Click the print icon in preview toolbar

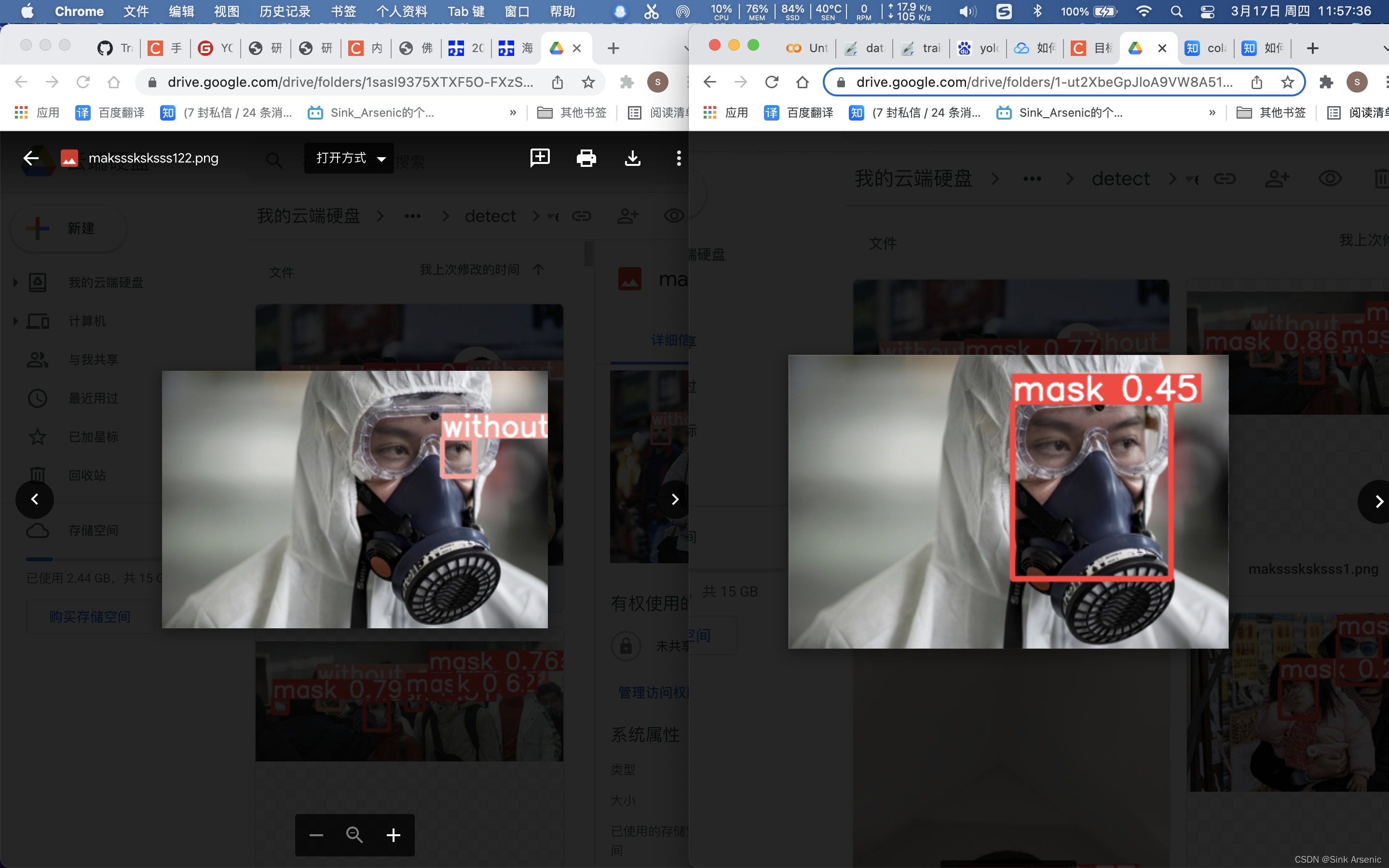click(586, 158)
